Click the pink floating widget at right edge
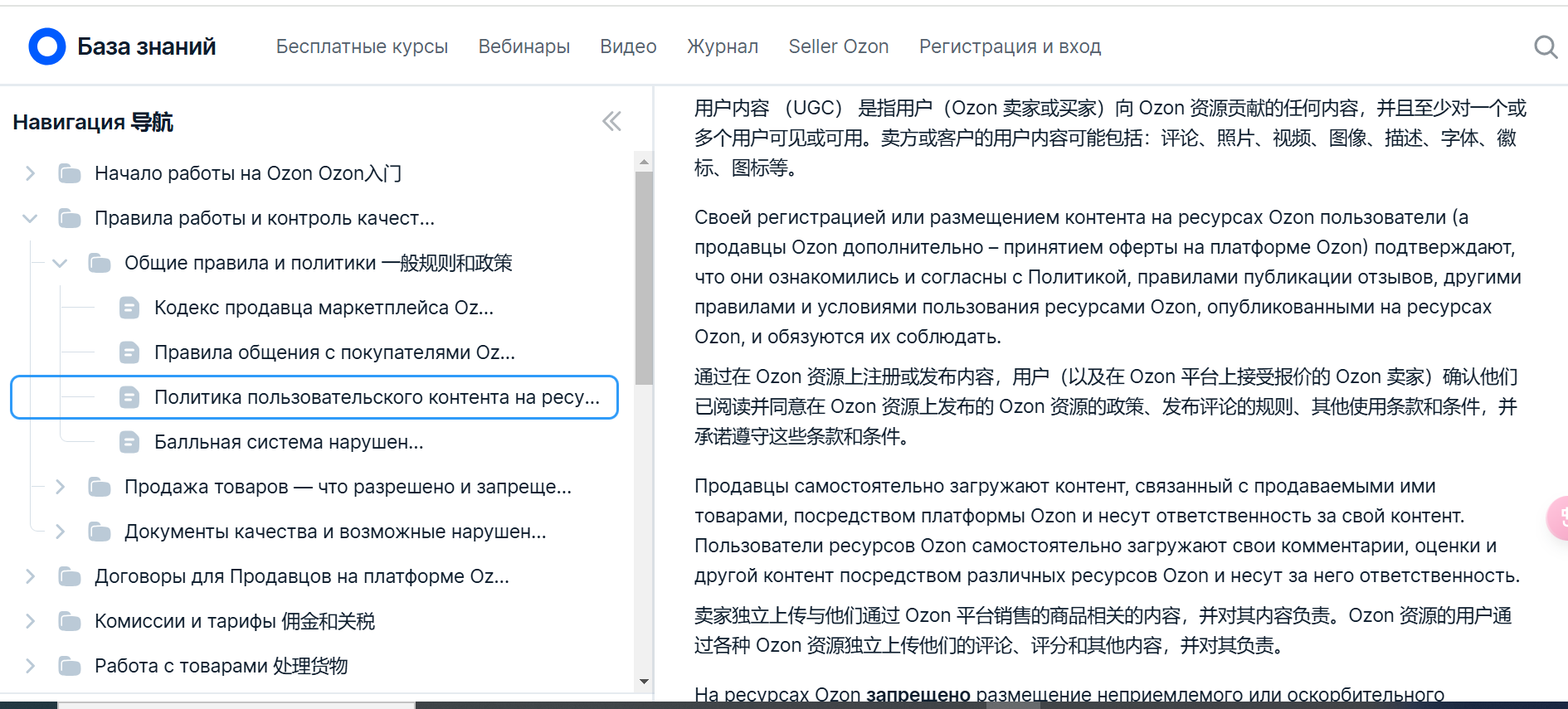The width and height of the screenshot is (1568, 709). (1558, 518)
